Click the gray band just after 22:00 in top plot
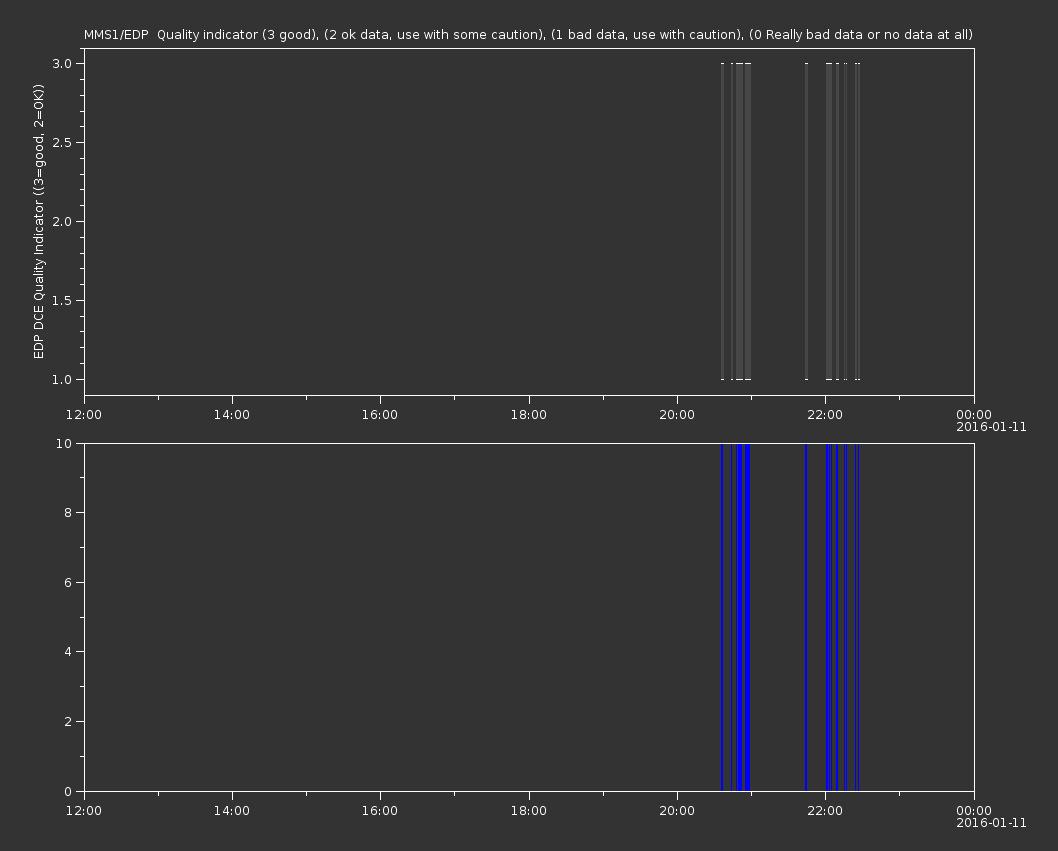Image resolution: width=1058 pixels, height=851 pixels. (x=829, y=221)
